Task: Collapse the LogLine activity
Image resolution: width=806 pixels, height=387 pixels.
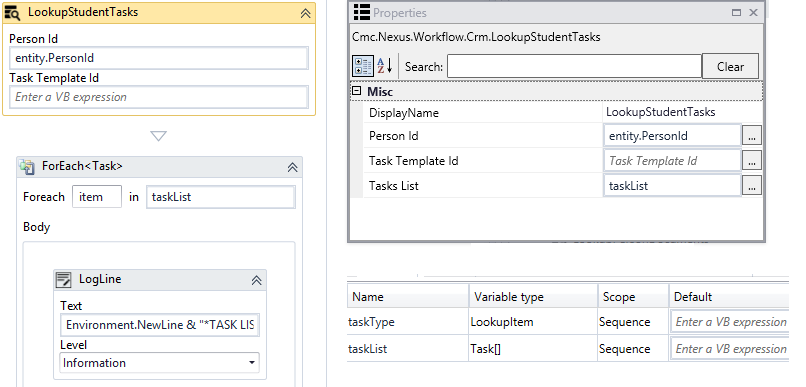Action: (257, 280)
